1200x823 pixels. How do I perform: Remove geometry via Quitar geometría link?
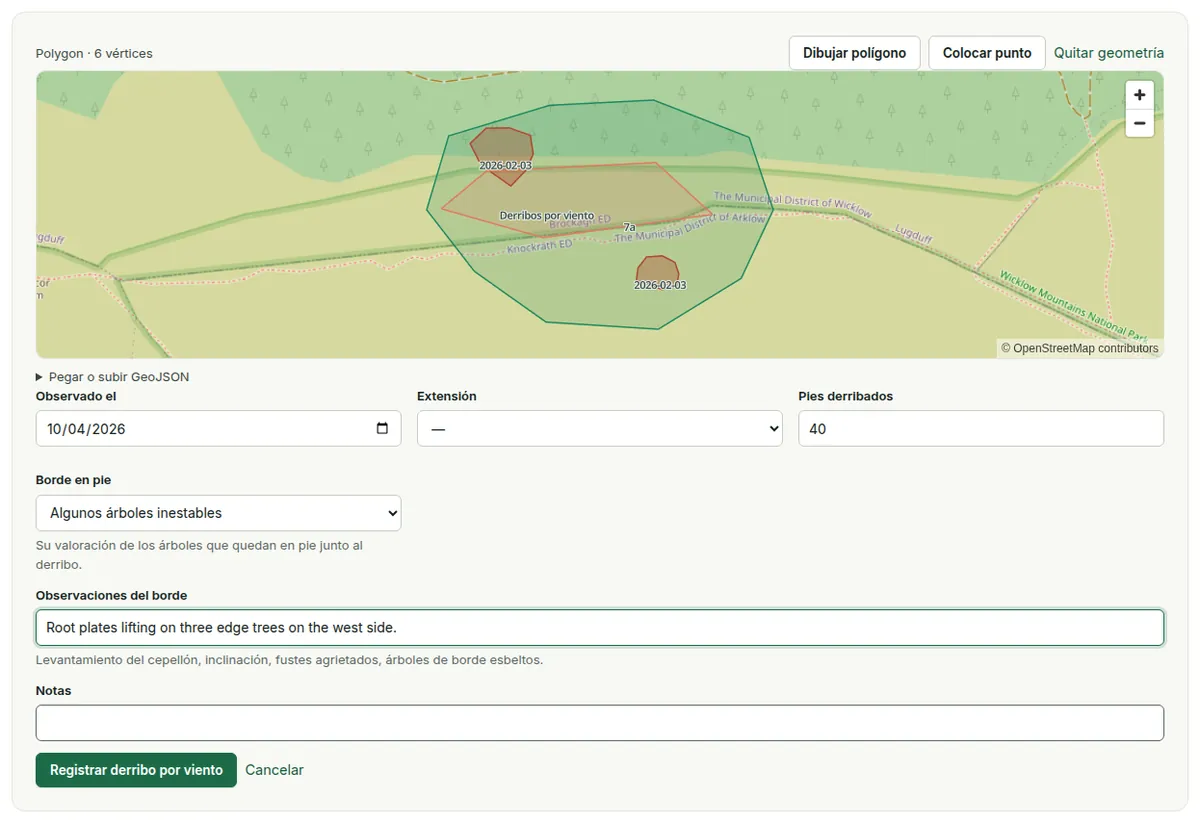[1109, 53]
